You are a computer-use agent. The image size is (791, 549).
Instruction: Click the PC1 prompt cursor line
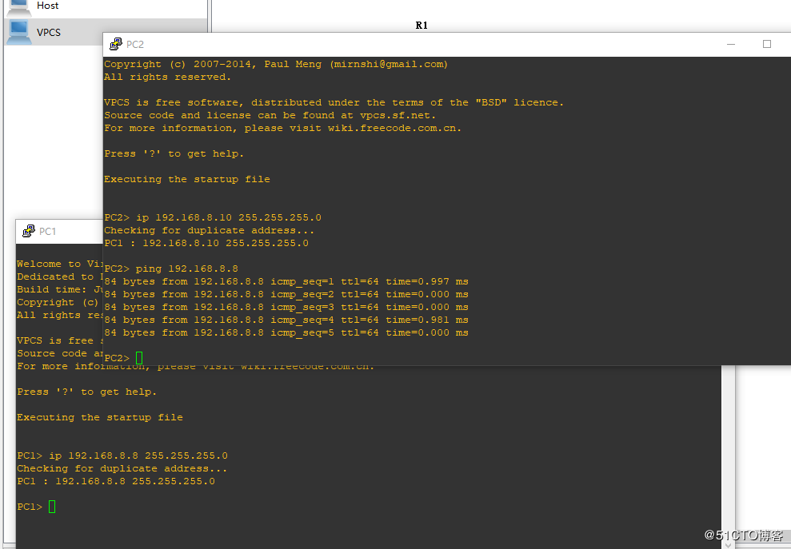pyautogui.click(x=36, y=506)
